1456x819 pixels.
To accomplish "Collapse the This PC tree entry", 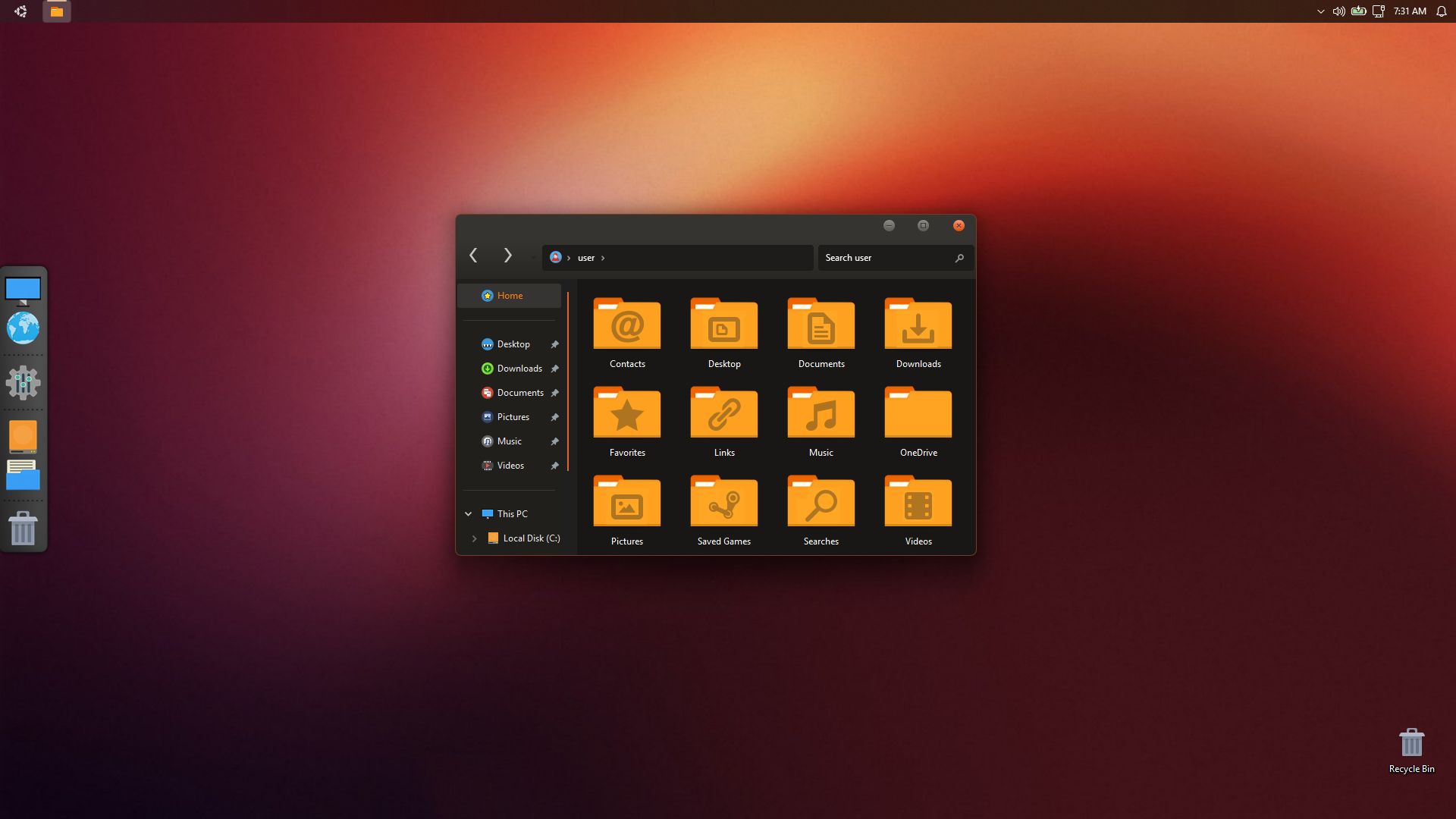I will tap(468, 513).
